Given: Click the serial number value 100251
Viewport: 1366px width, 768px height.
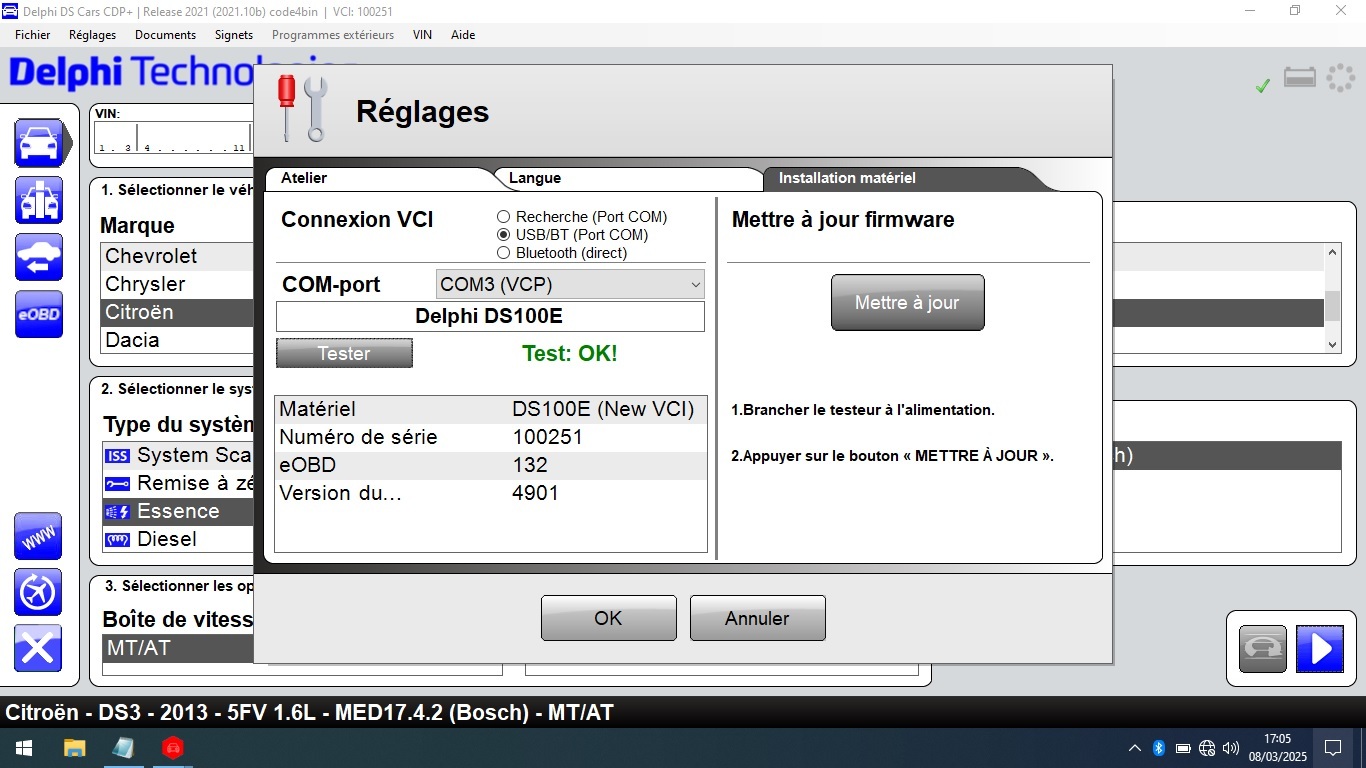Looking at the screenshot, I should pos(547,437).
